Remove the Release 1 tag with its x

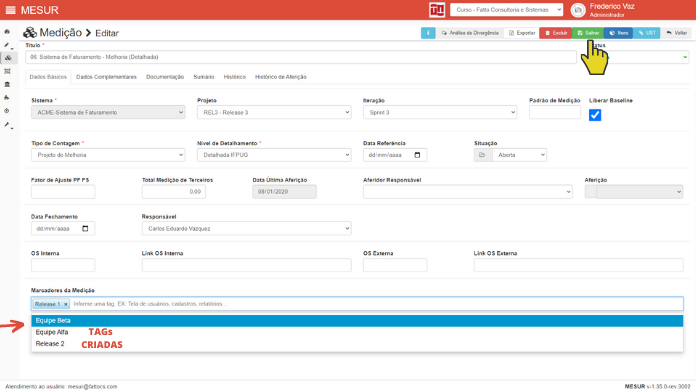coord(66,304)
